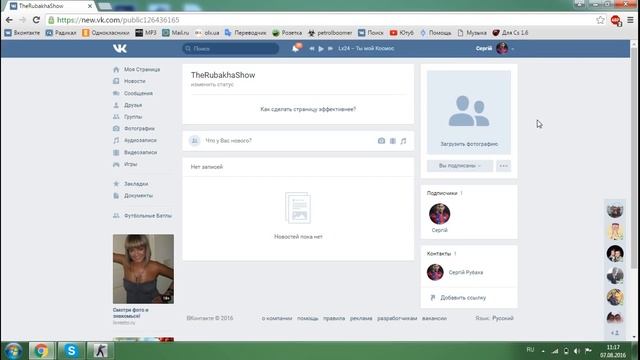Image resolution: width=640 pixels, height=360 pixels.
Task: Open the Chrome hamburger menu
Action: point(631,20)
